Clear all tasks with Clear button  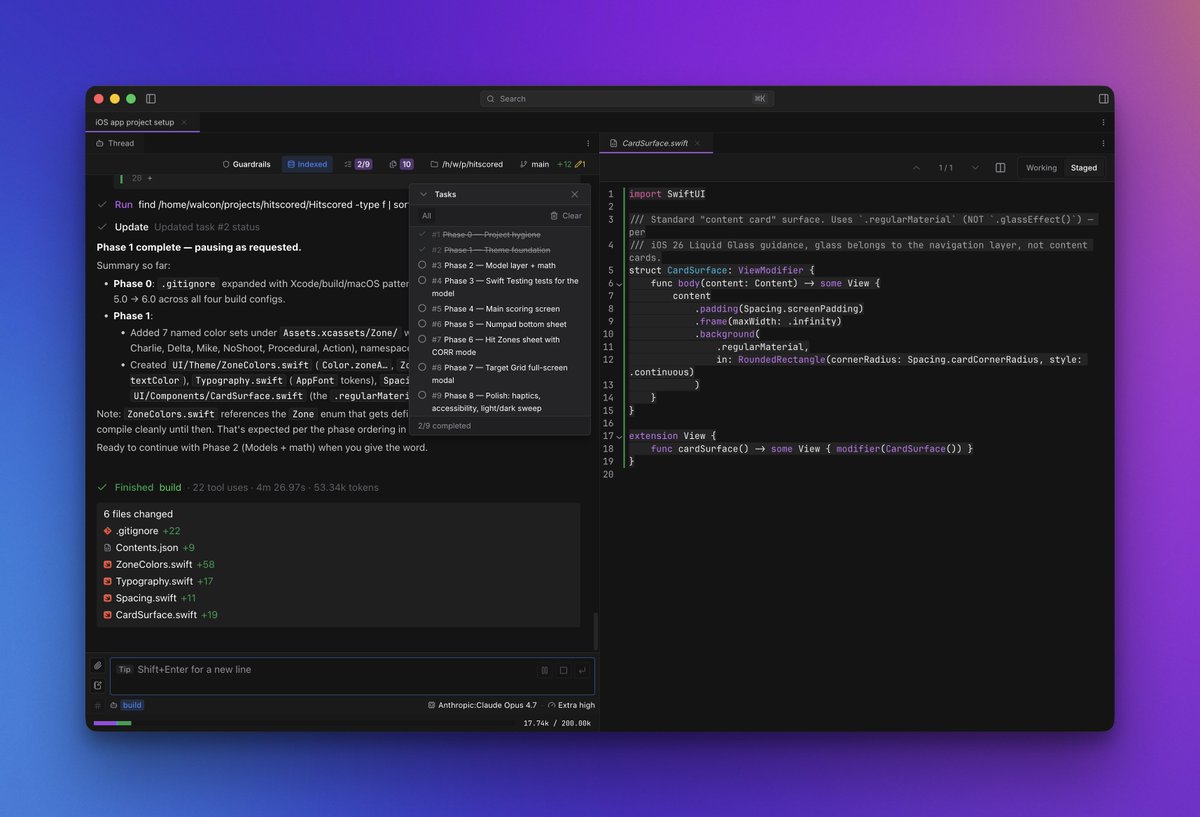(566, 216)
